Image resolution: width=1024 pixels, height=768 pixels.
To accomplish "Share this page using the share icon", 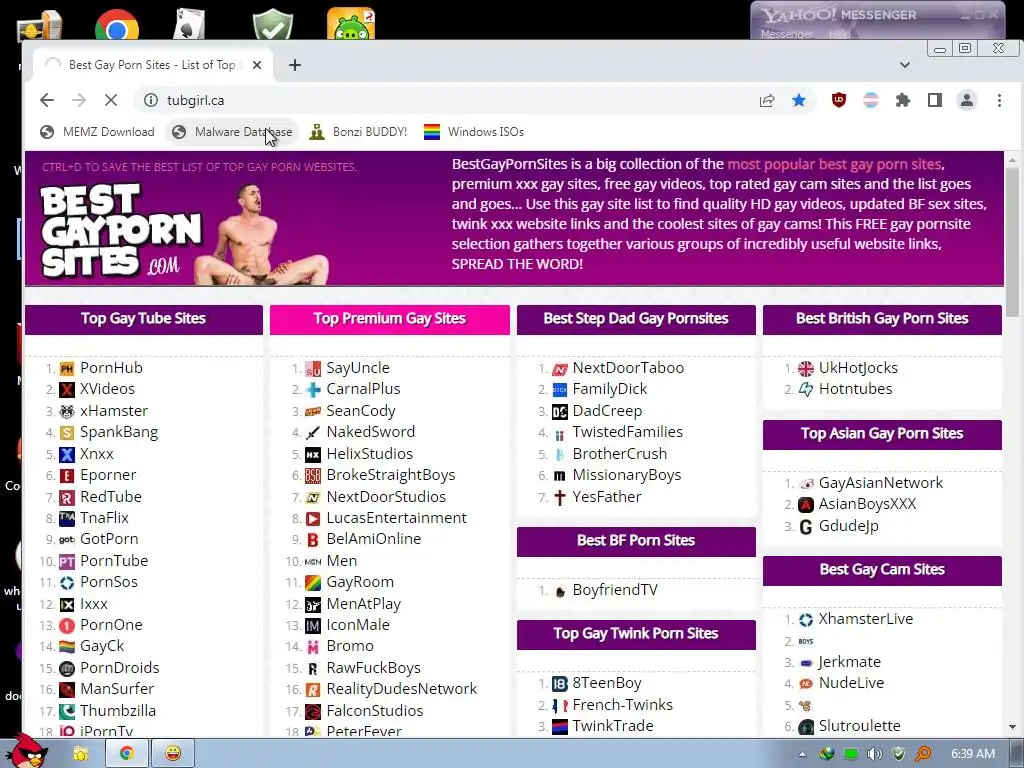I will [x=767, y=100].
